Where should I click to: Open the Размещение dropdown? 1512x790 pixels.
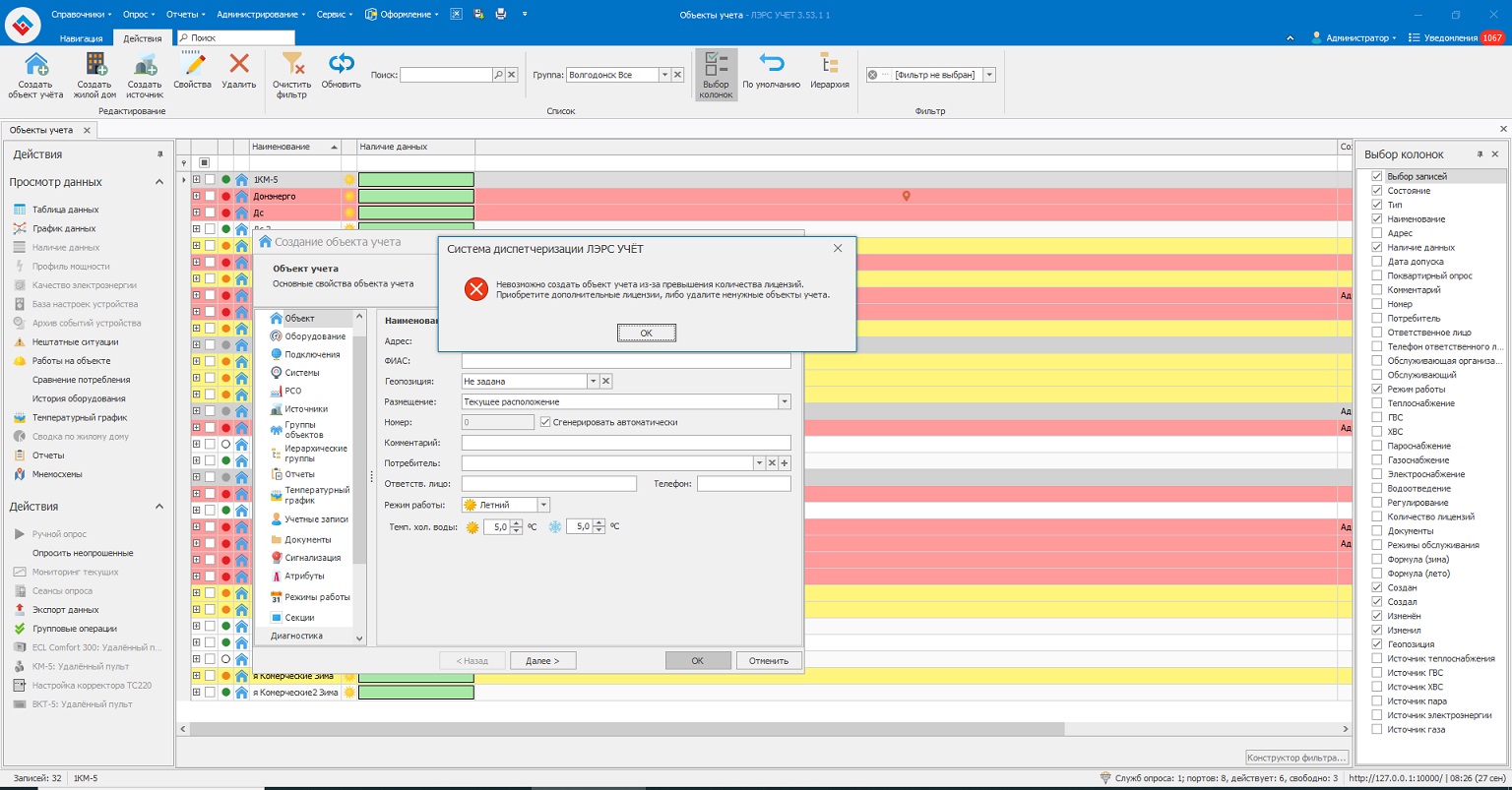785,401
